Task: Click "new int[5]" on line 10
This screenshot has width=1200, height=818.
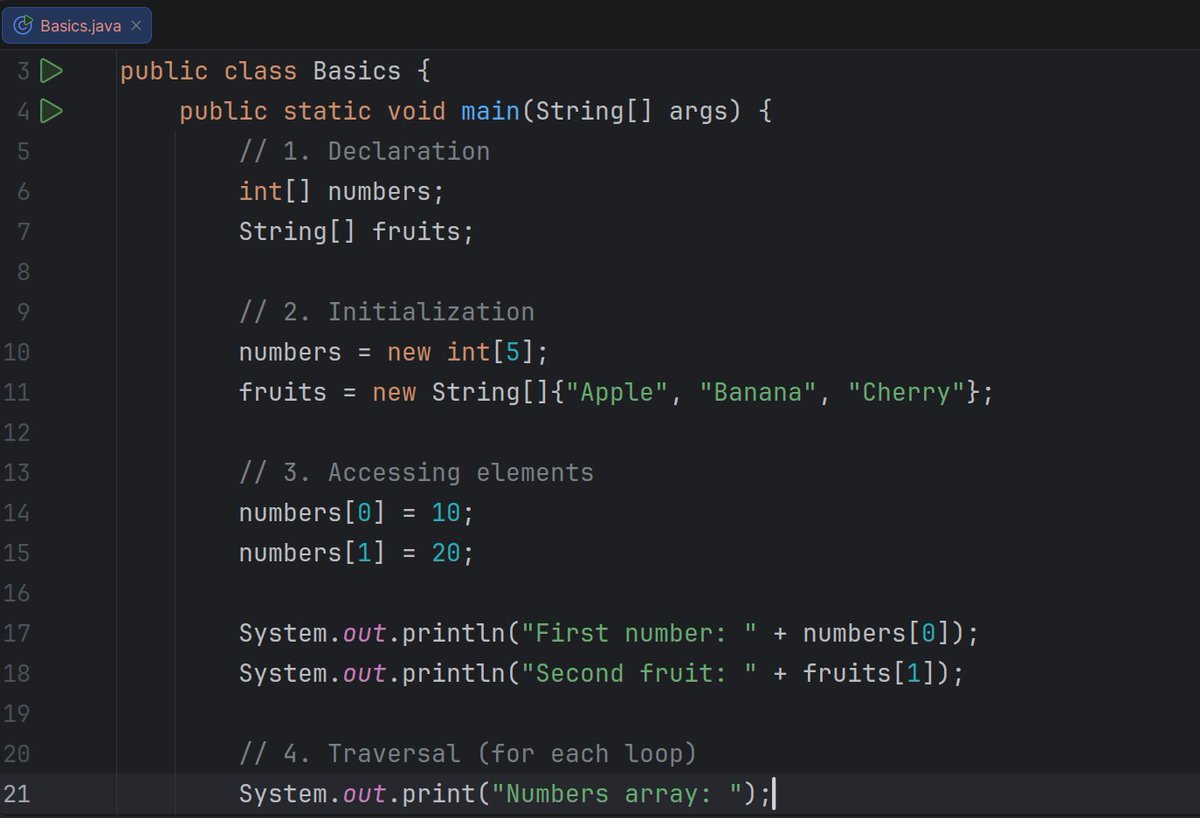Action: pyautogui.click(x=461, y=352)
